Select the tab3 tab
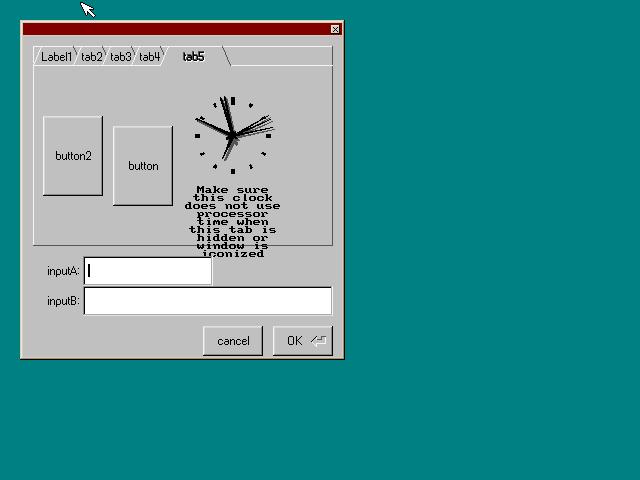Screen dimensions: 640x480 click(120, 56)
